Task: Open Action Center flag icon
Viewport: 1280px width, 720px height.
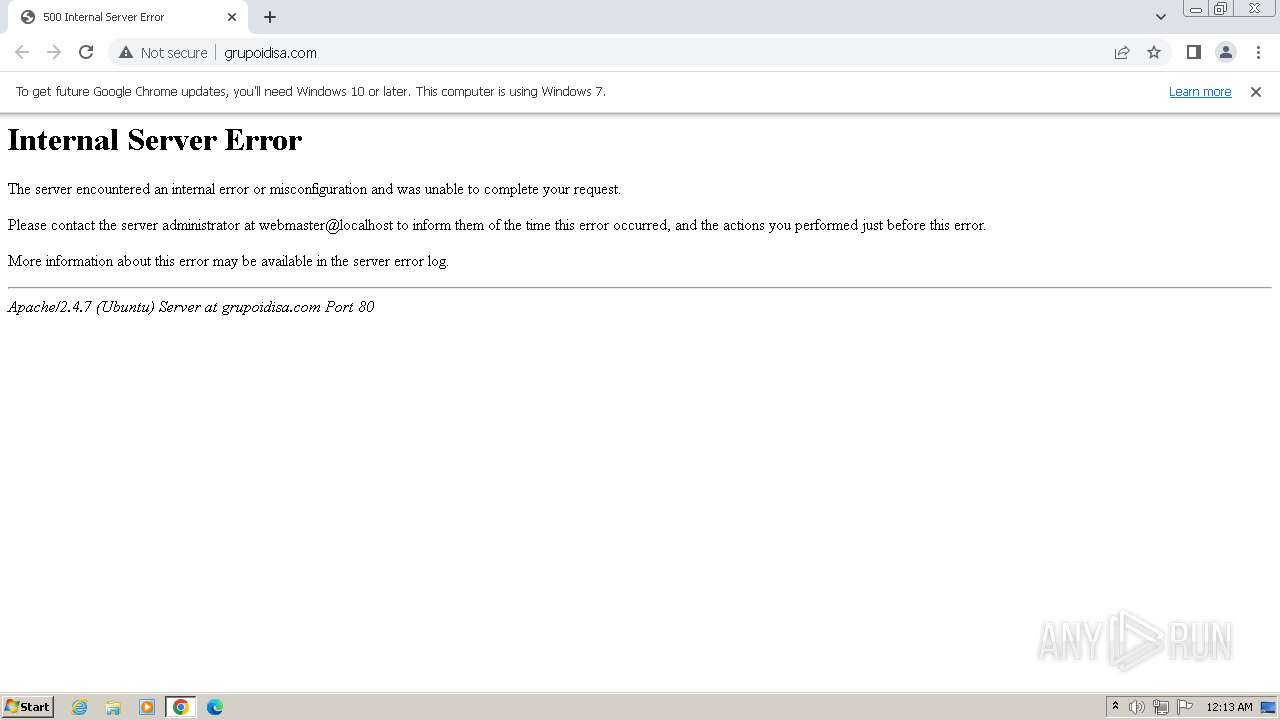Action: [1185, 707]
